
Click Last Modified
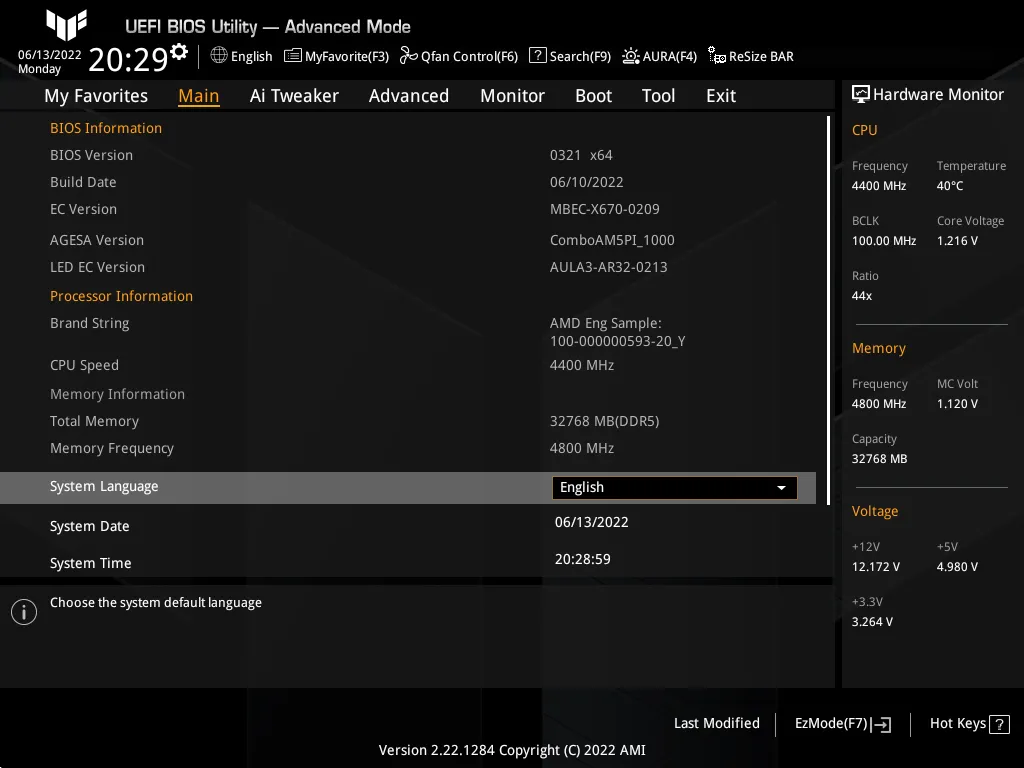(x=717, y=723)
